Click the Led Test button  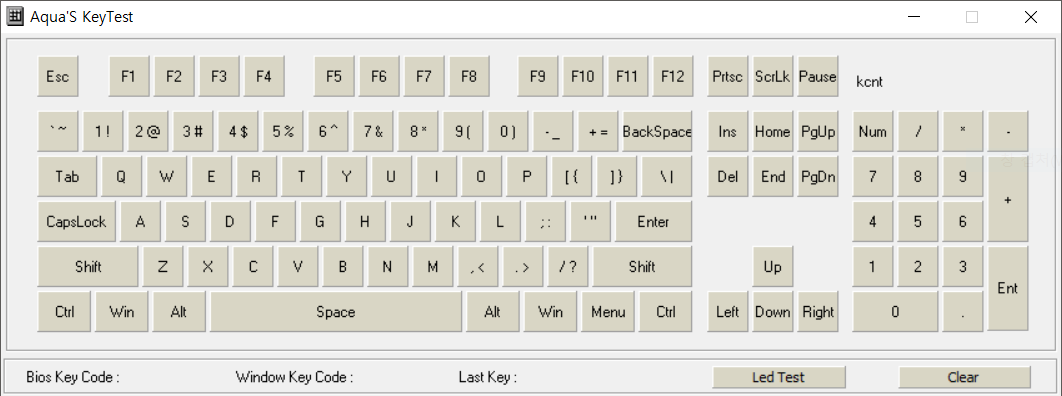tap(779, 377)
